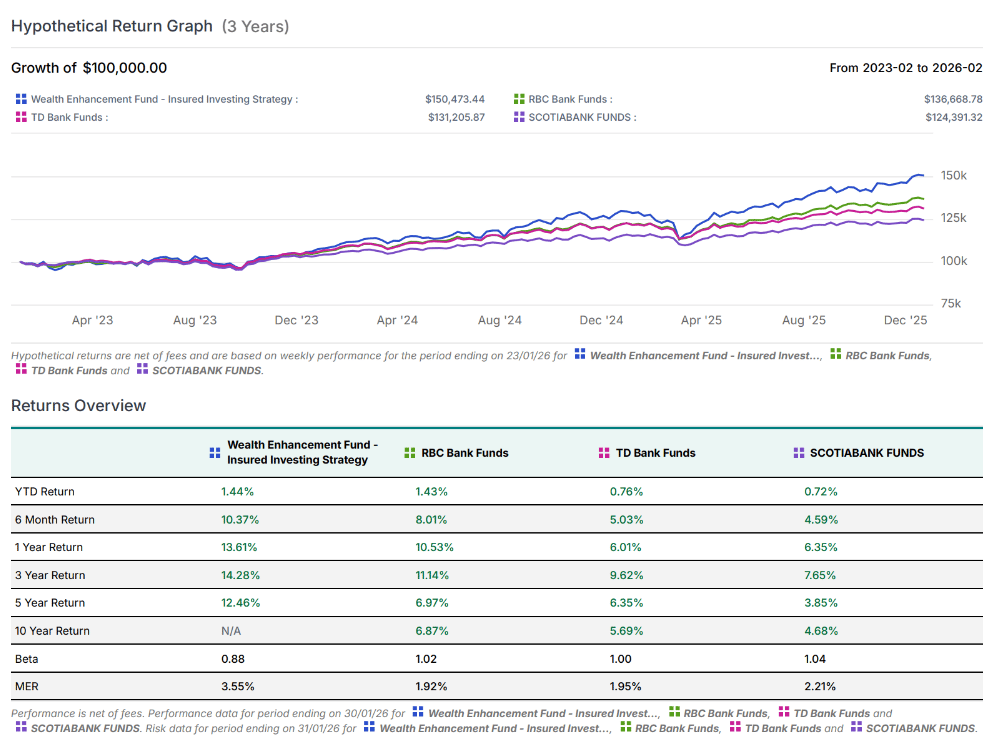Click TD Bank Funds in the Returns table header

click(655, 453)
